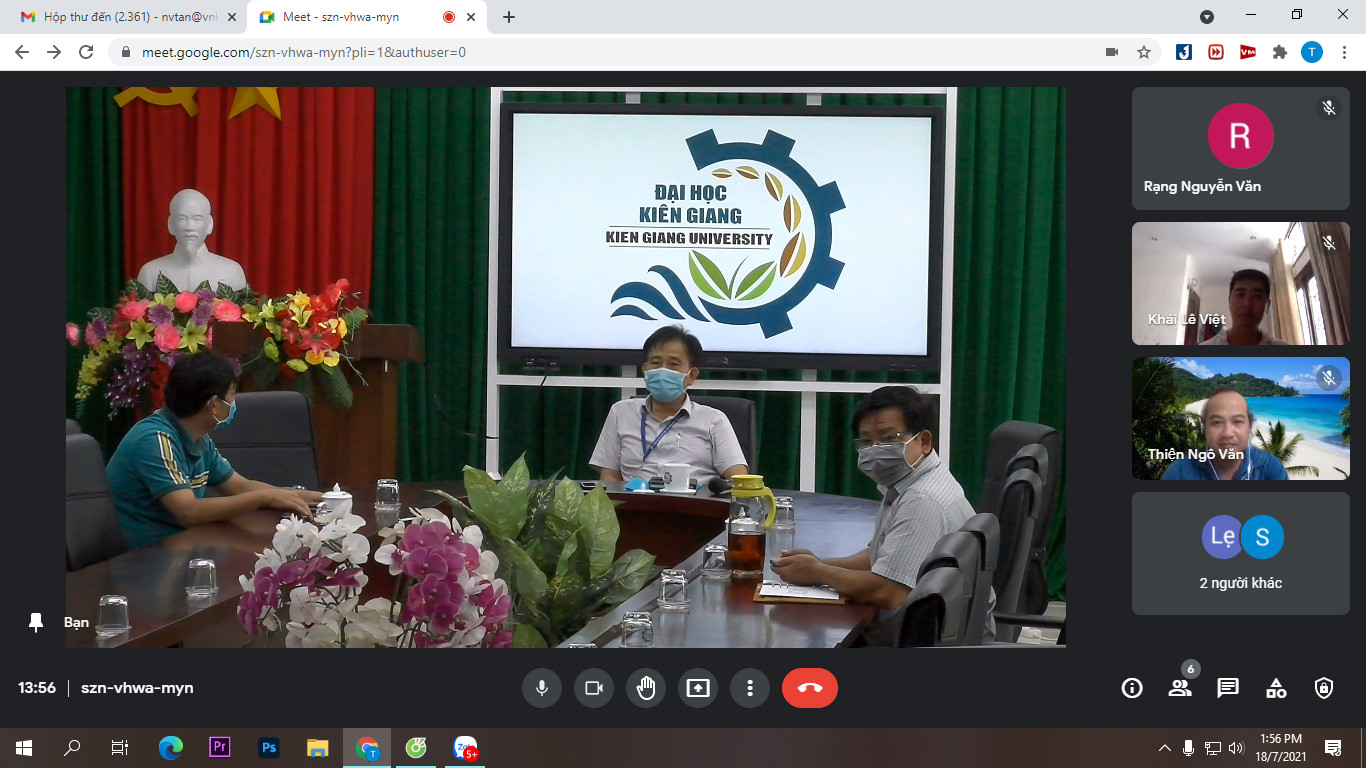This screenshot has width=1366, height=768.
Task: Click the volume speaker tray icon
Action: pos(1237,747)
